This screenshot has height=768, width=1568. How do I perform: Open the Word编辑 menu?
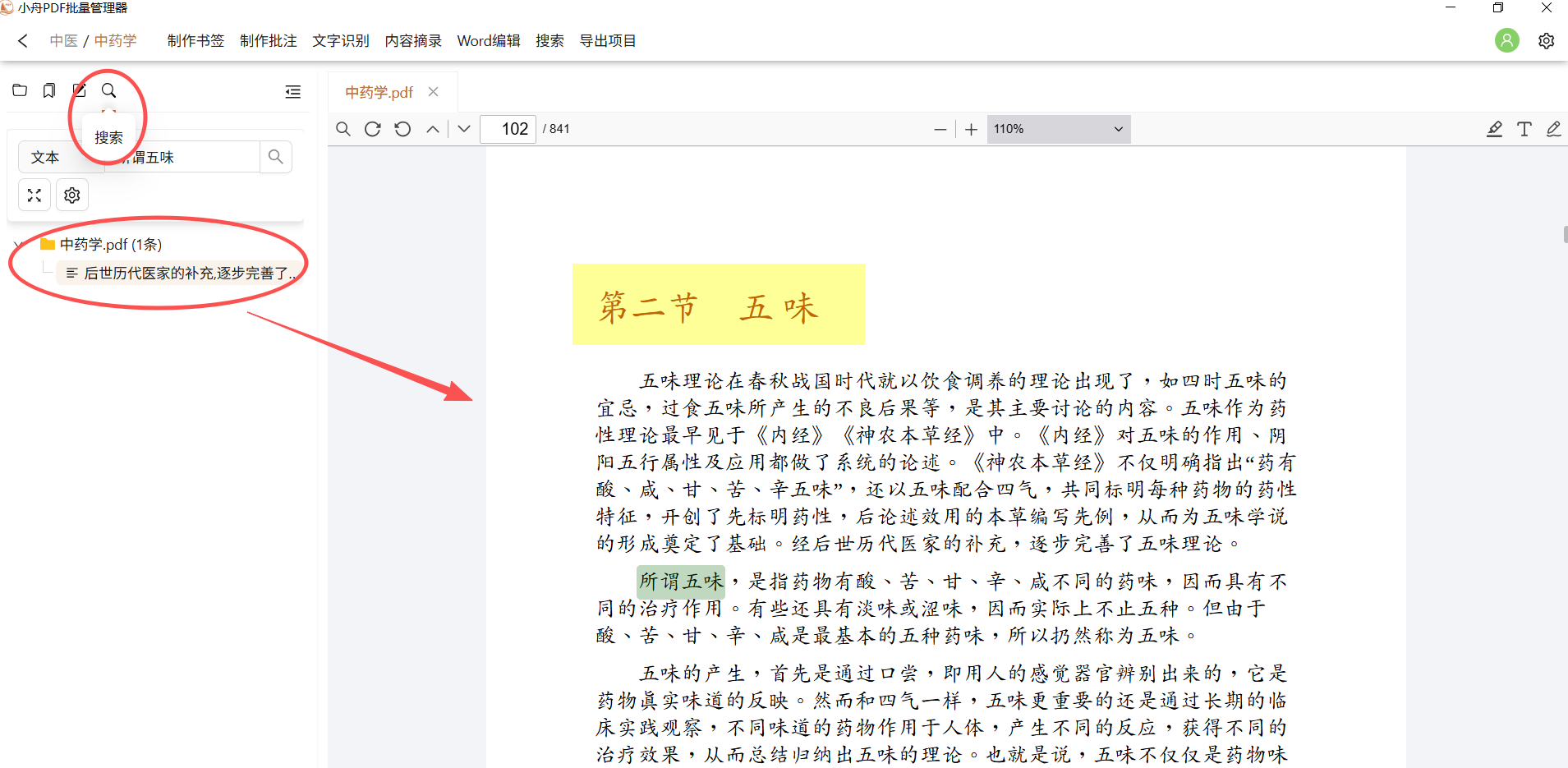tap(489, 41)
